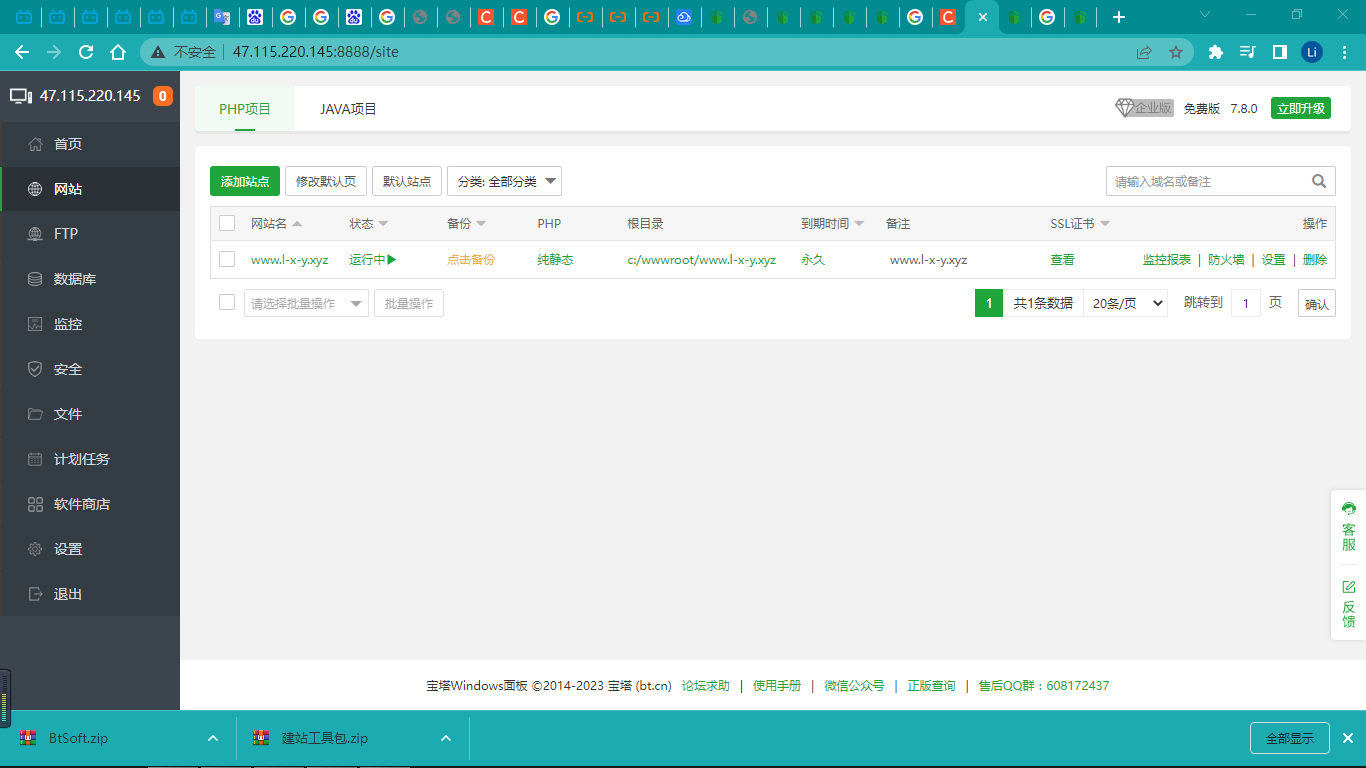Sort by 到期时间 column header
This screenshot has height=768, width=1366.
click(832, 224)
